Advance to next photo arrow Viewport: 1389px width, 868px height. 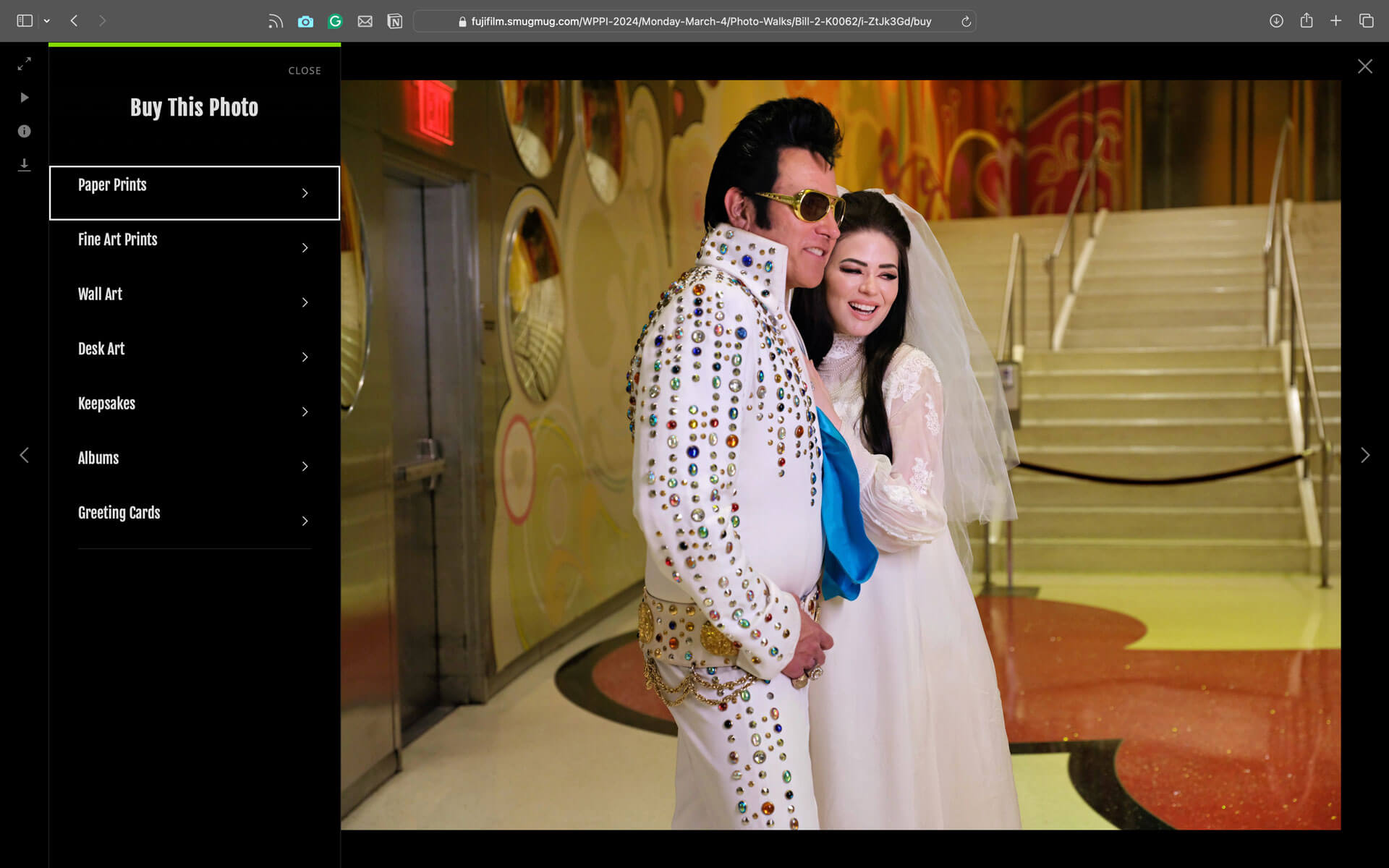coord(1364,455)
